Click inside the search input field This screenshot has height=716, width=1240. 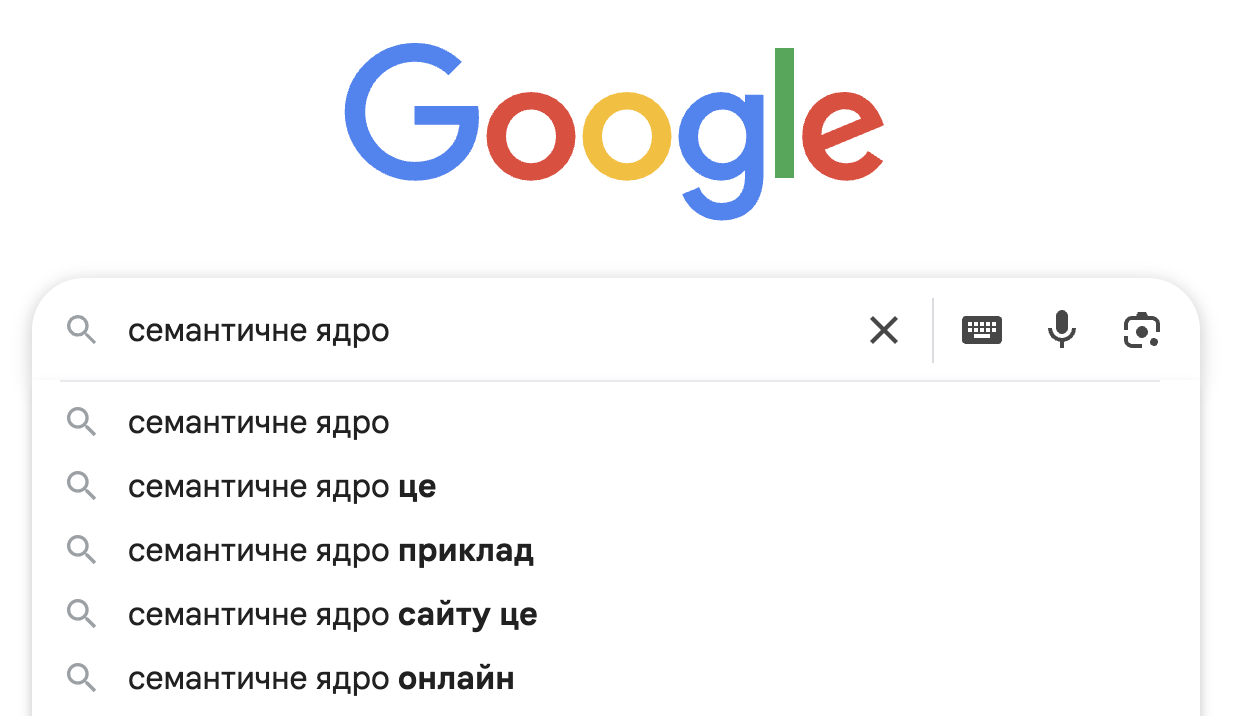click(500, 330)
